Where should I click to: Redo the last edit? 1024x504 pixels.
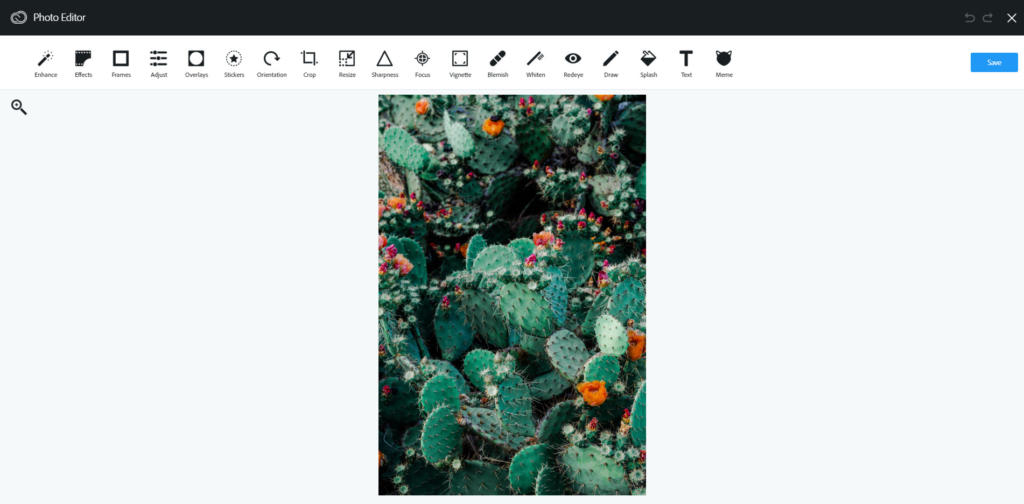tap(988, 18)
